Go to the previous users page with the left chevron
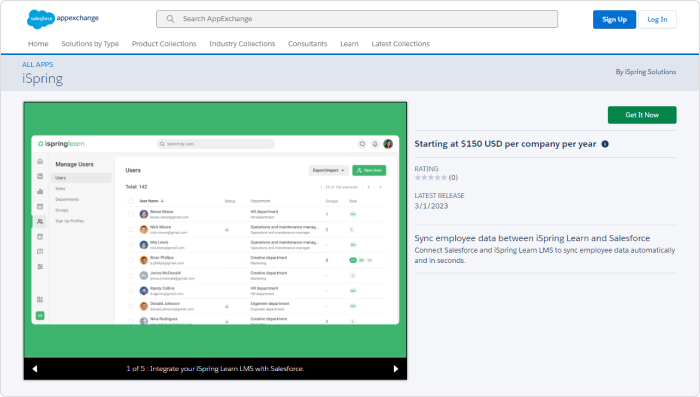Image resolution: width=700 pixels, height=397 pixels. (x=369, y=187)
